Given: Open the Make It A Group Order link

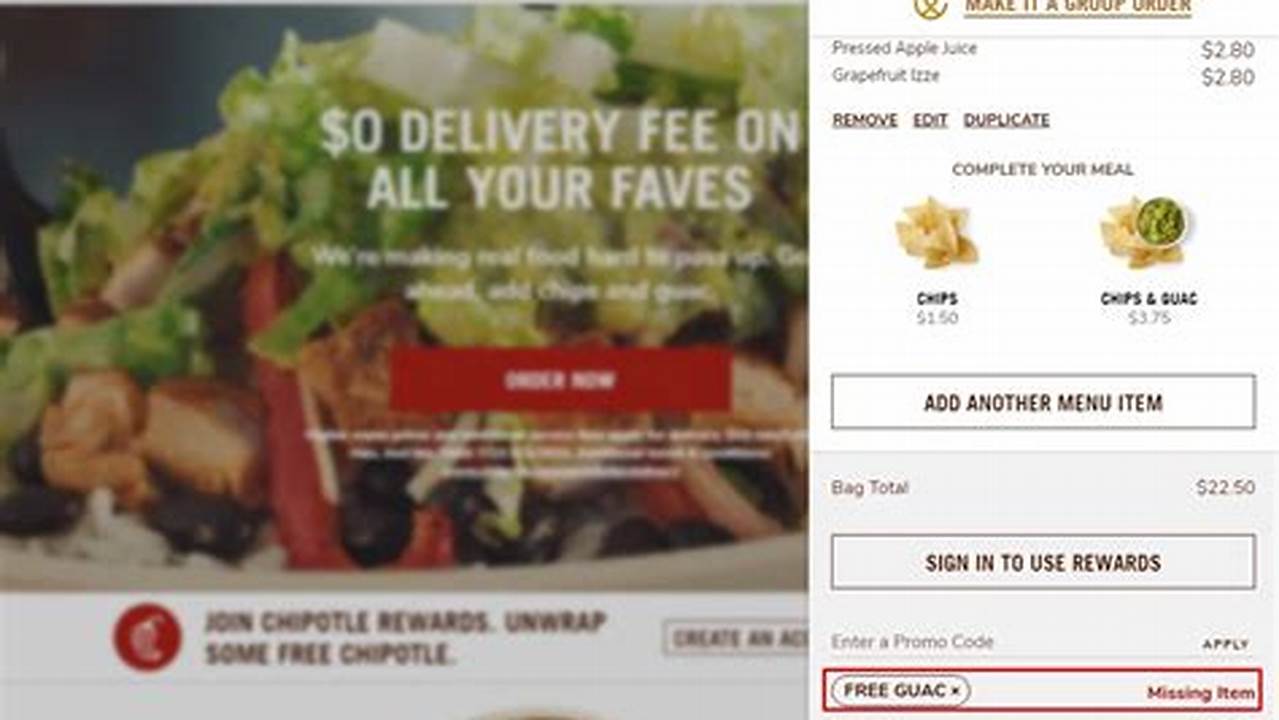Looking at the screenshot, I should [1078, 7].
